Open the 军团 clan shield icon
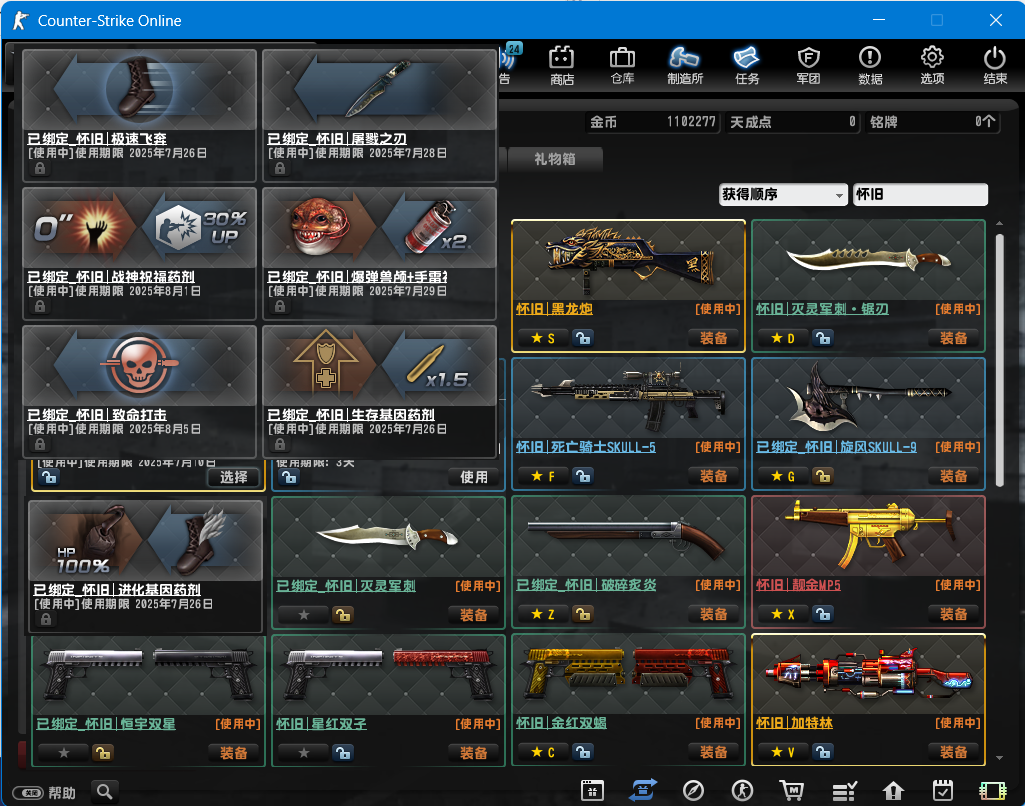The image size is (1025, 806). pyautogui.click(x=809, y=65)
